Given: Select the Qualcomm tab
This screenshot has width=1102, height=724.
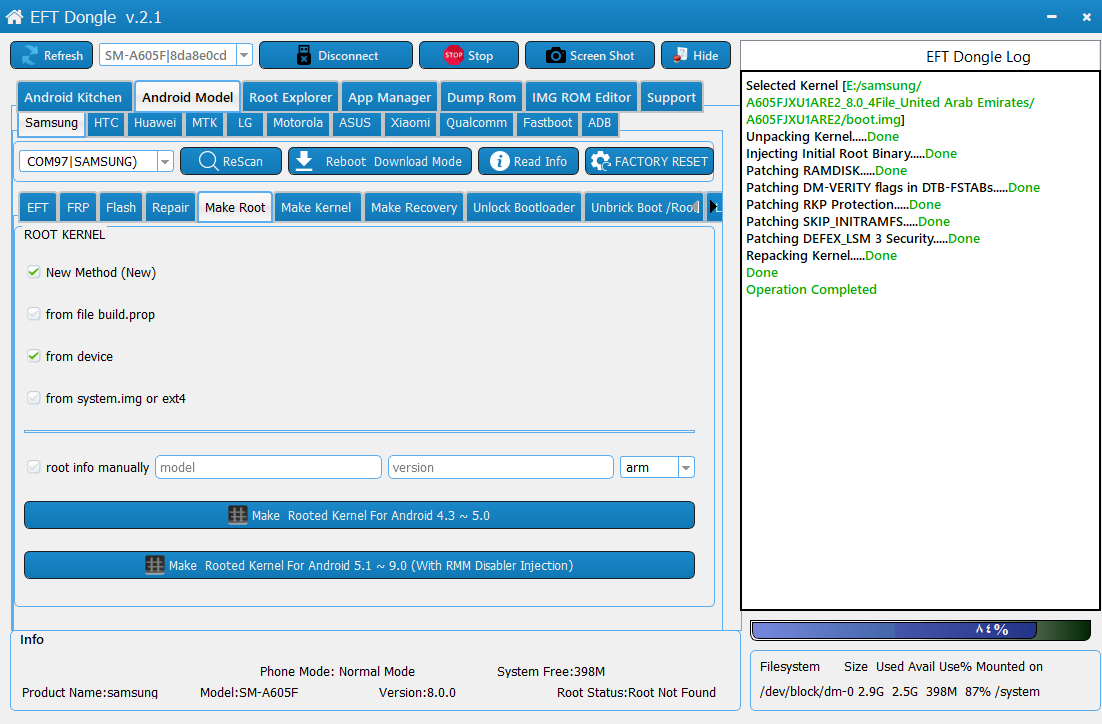Looking at the screenshot, I should 477,123.
